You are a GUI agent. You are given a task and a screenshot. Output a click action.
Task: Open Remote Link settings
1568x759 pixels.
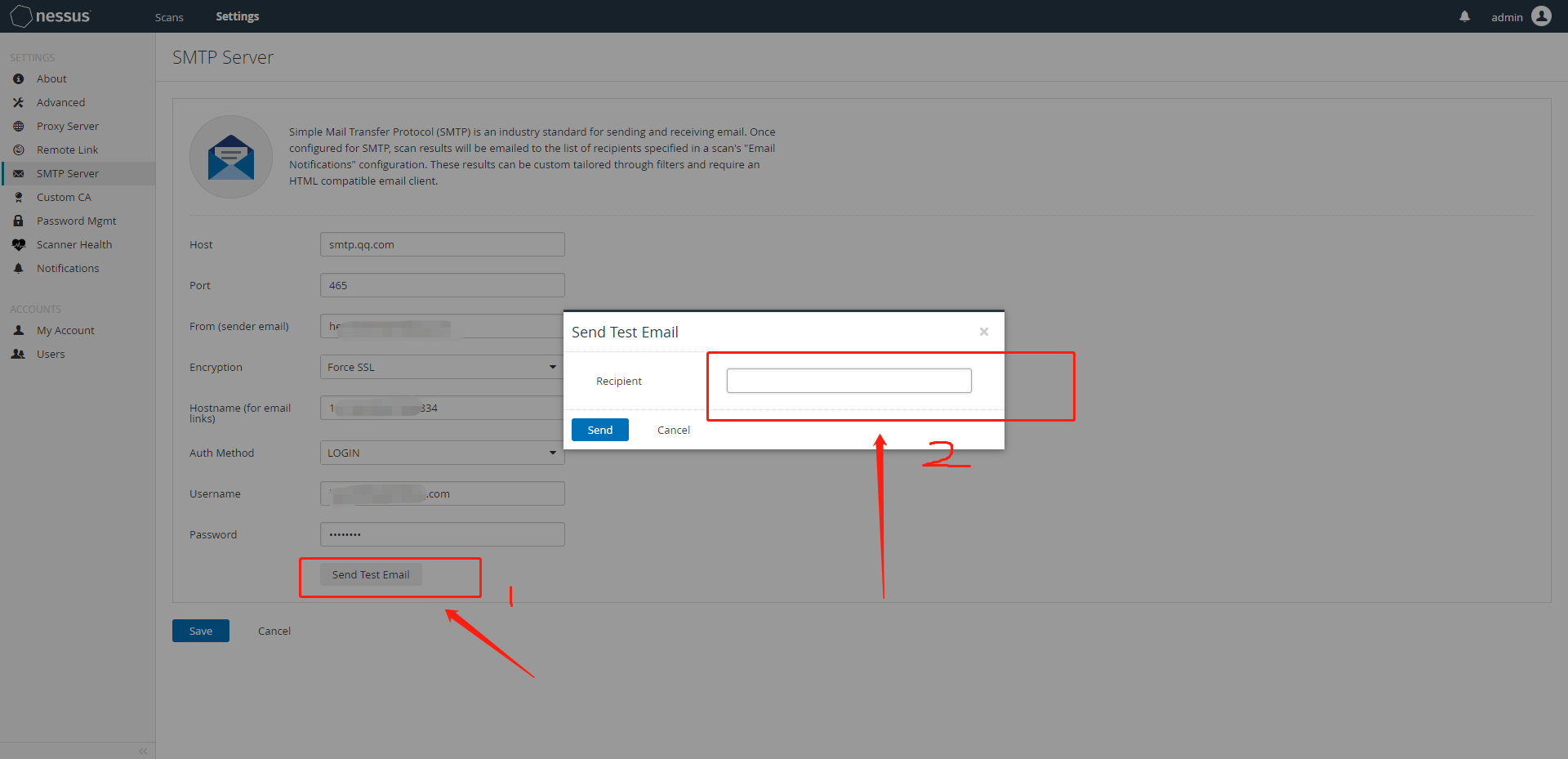67,150
